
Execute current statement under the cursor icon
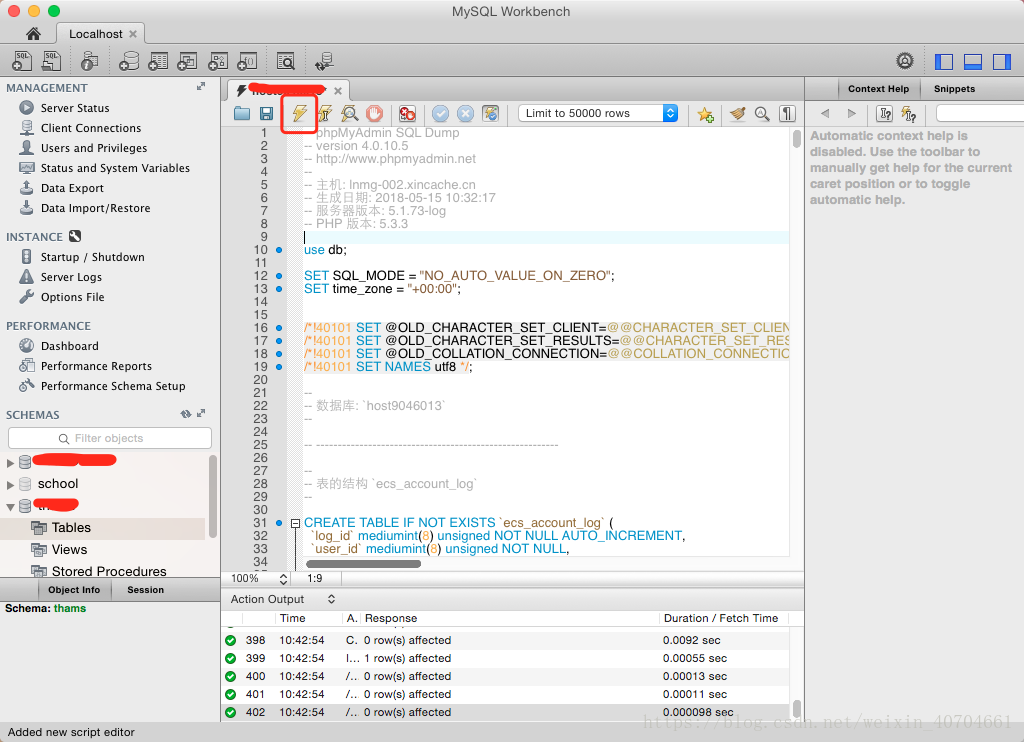pyautogui.click(x=325, y=114)
